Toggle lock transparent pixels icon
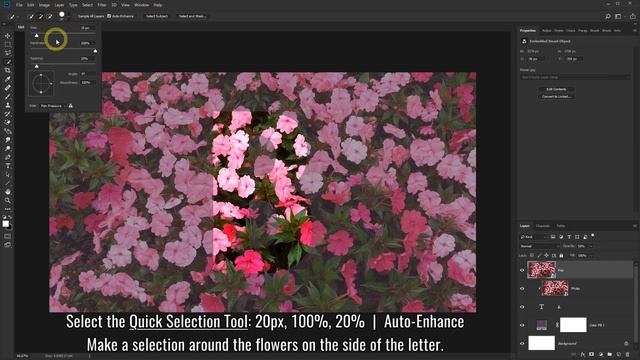 532,256
